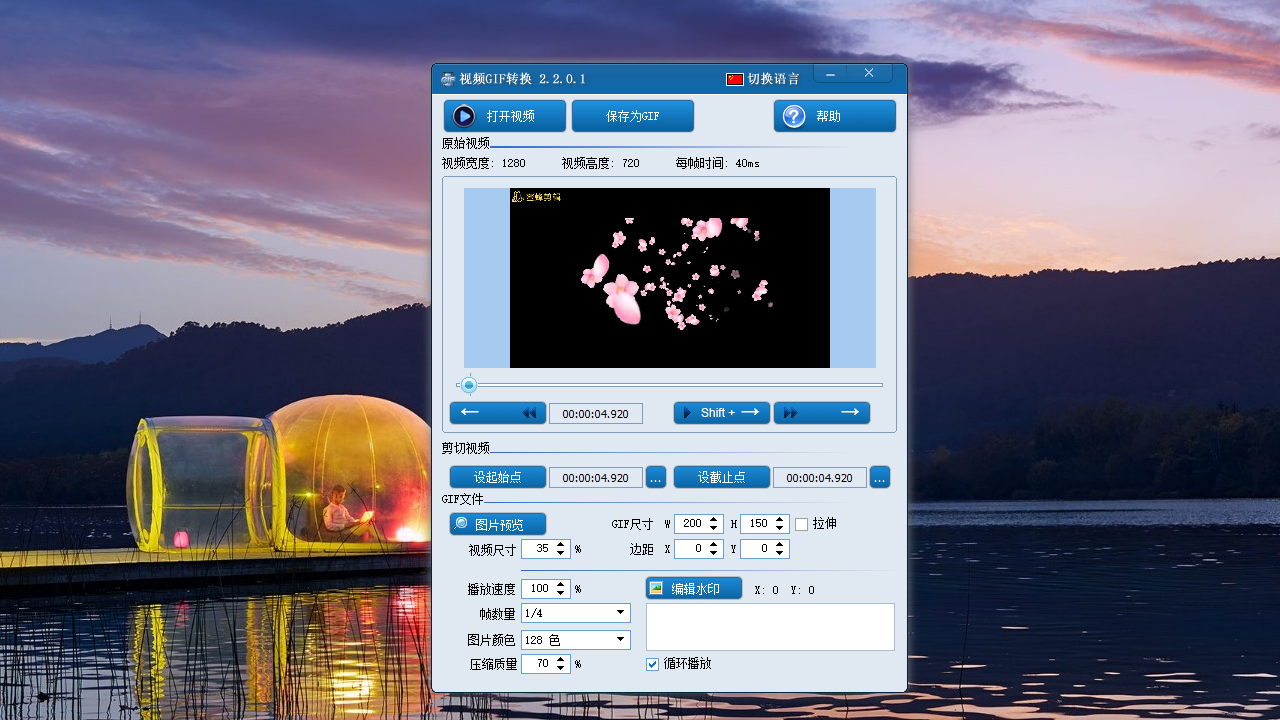Click the 切换语言 language flag icon
Image resolution: width=1280 pixels, height=720 pixels.
pos(735,79)
